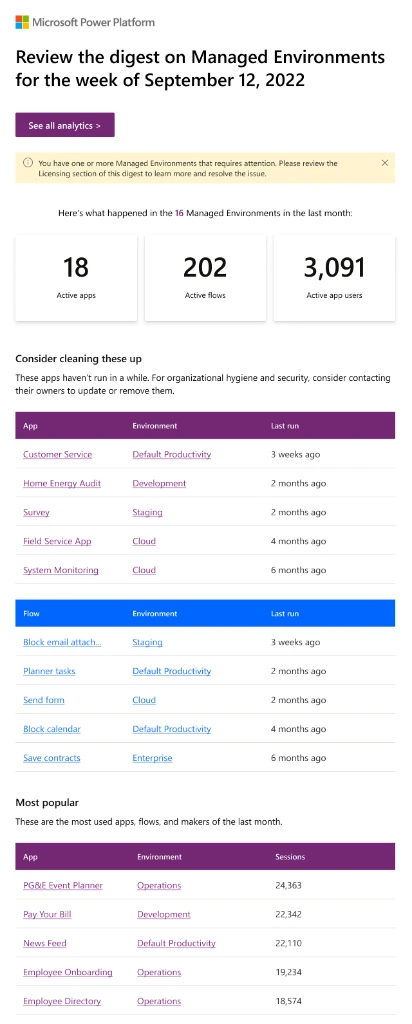Dismiss the yellow attention banner
This screenshot has height=1024, width=412.
[385, 163]
